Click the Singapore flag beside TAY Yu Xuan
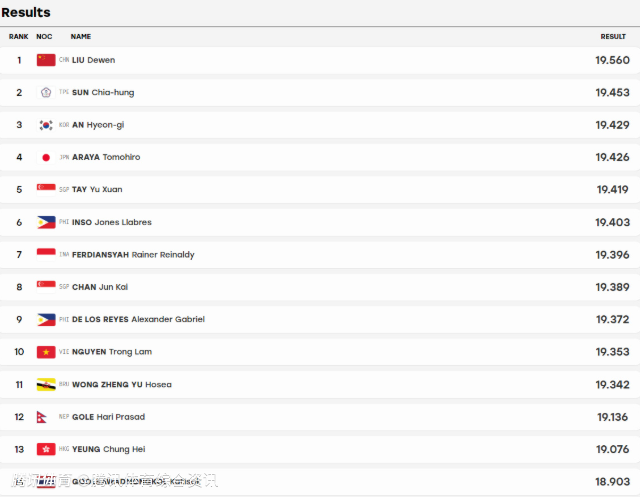 (46, 189)
